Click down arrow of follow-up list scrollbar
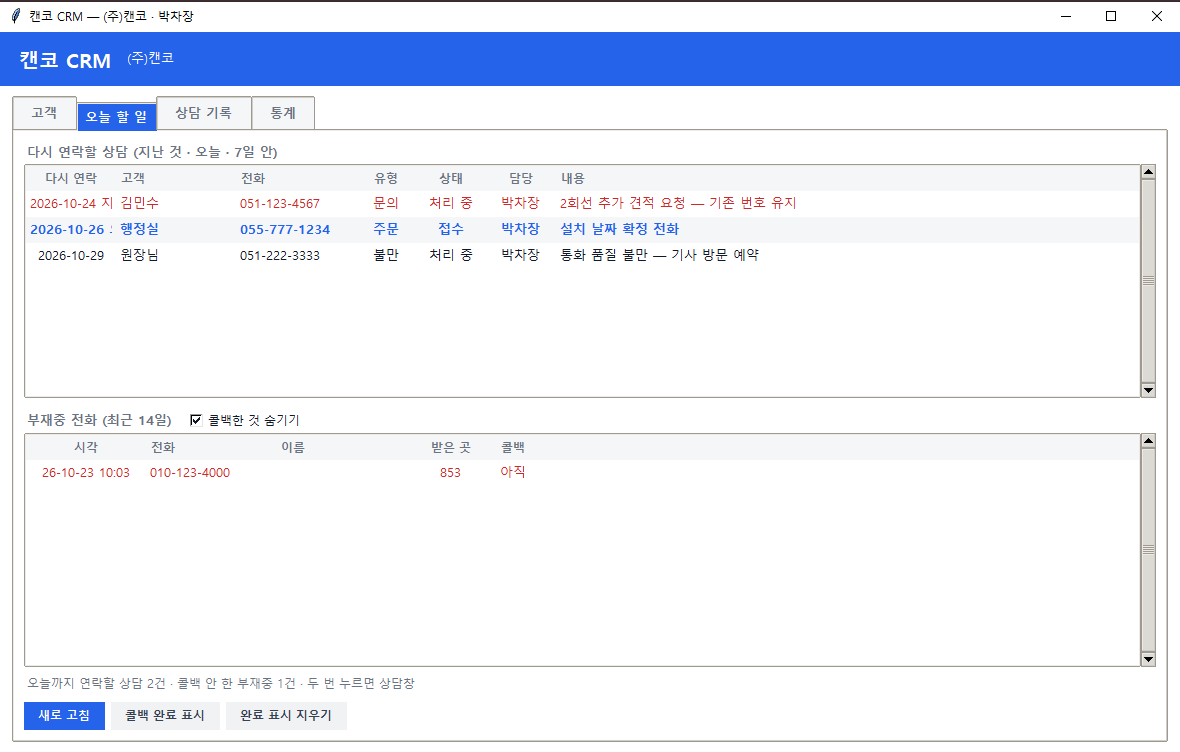1180x752 pixels. pyautogui.click(x=1148, y=390)
